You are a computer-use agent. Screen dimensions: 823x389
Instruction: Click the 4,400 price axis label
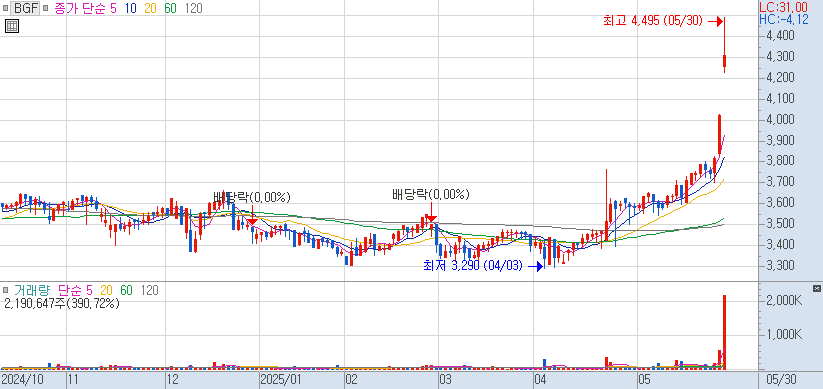point(780,36)
